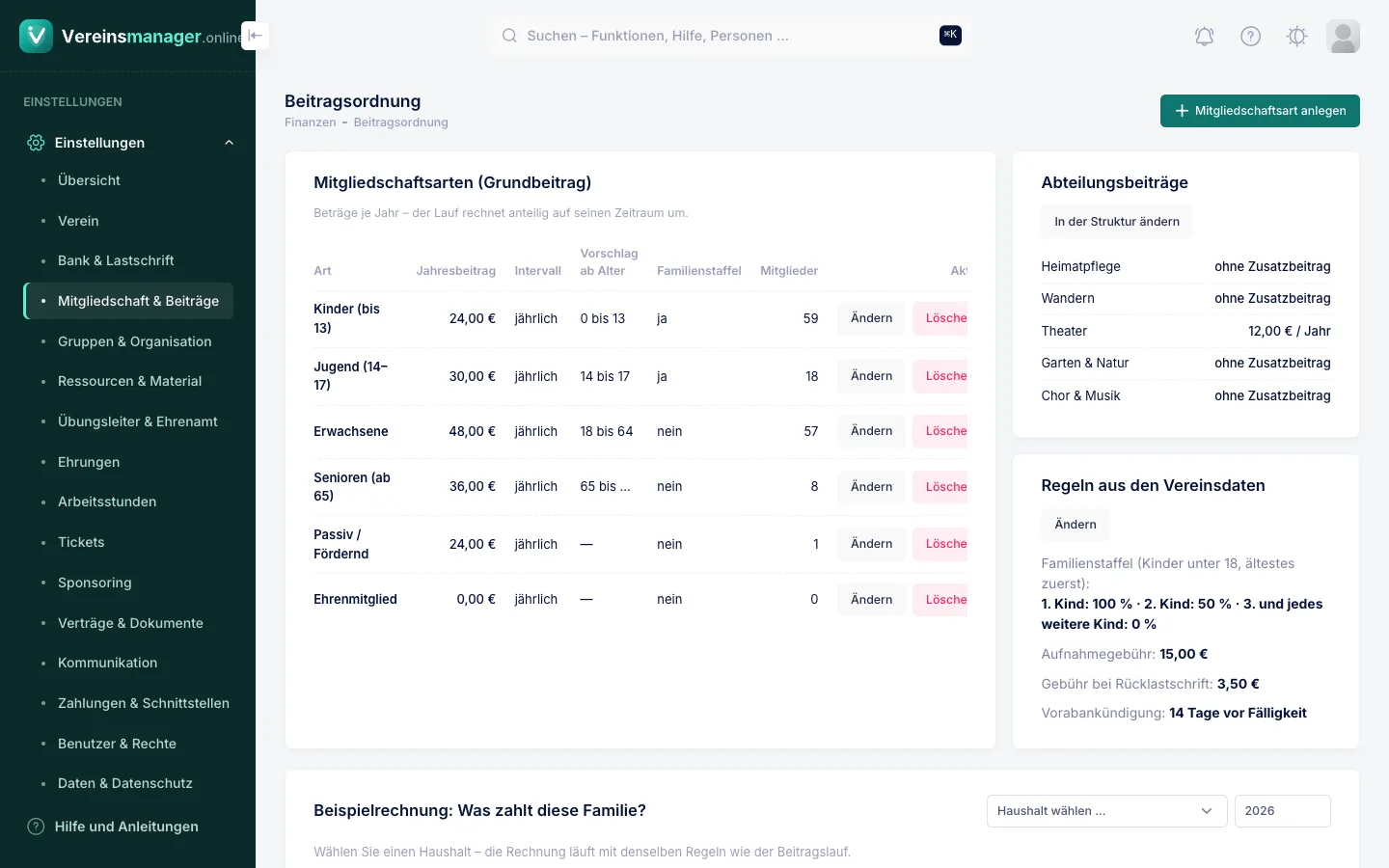Viewport: 1389px width, 868px height.
Task: Click the search magnifier icon
Action: 509,36
